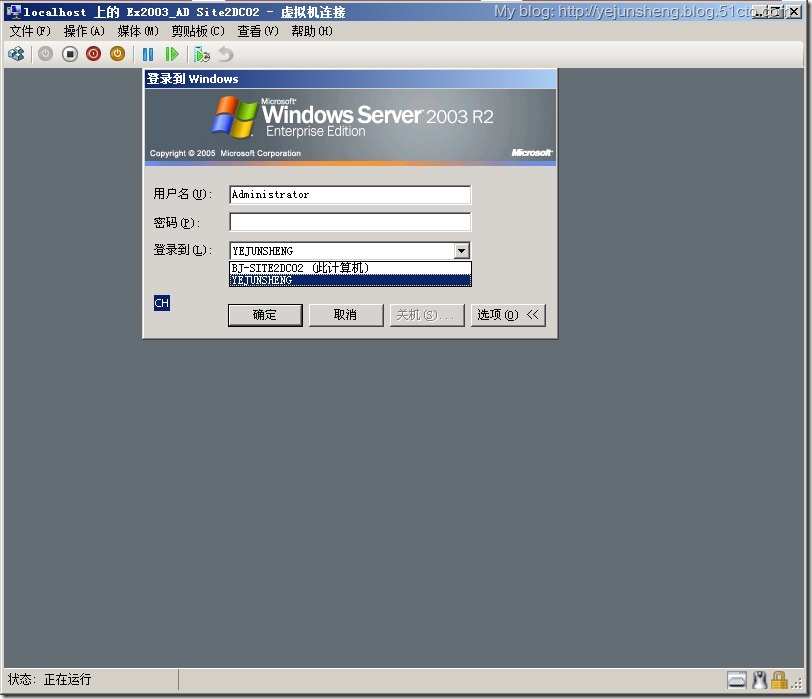Click the VM connection title bar icon
Image resolution: width=812 pixels, height=699 pixels.
coord(13,11)
